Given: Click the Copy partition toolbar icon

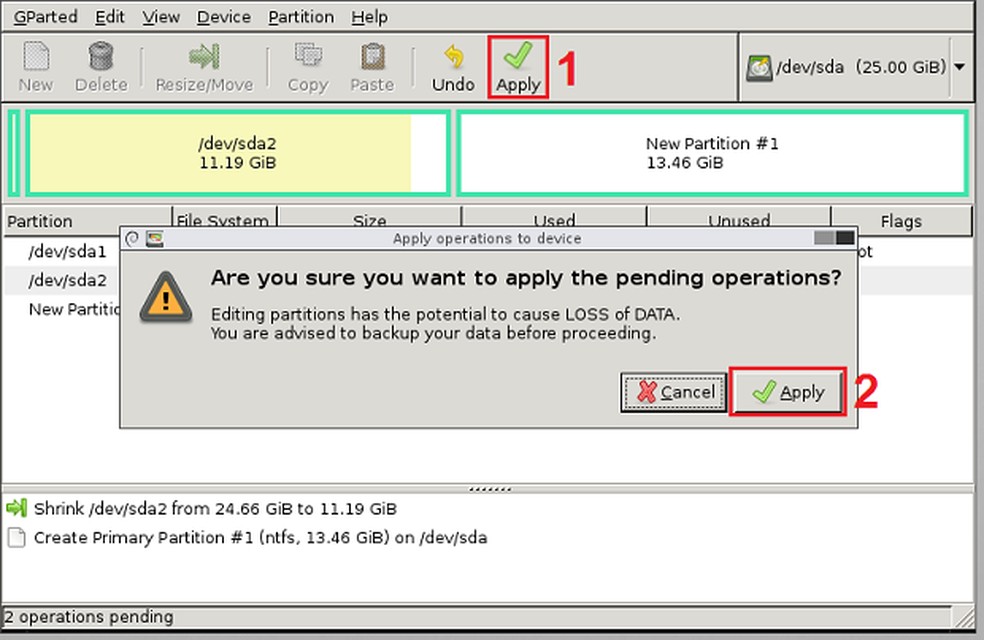Looking at the screenshot, I should tap(308, 67).
